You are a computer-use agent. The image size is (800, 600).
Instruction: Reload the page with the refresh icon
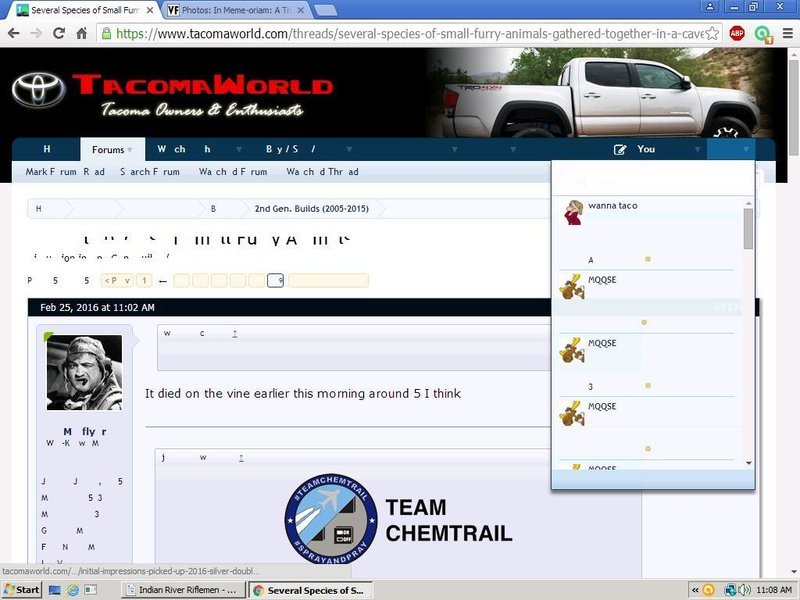pos(59,34)
